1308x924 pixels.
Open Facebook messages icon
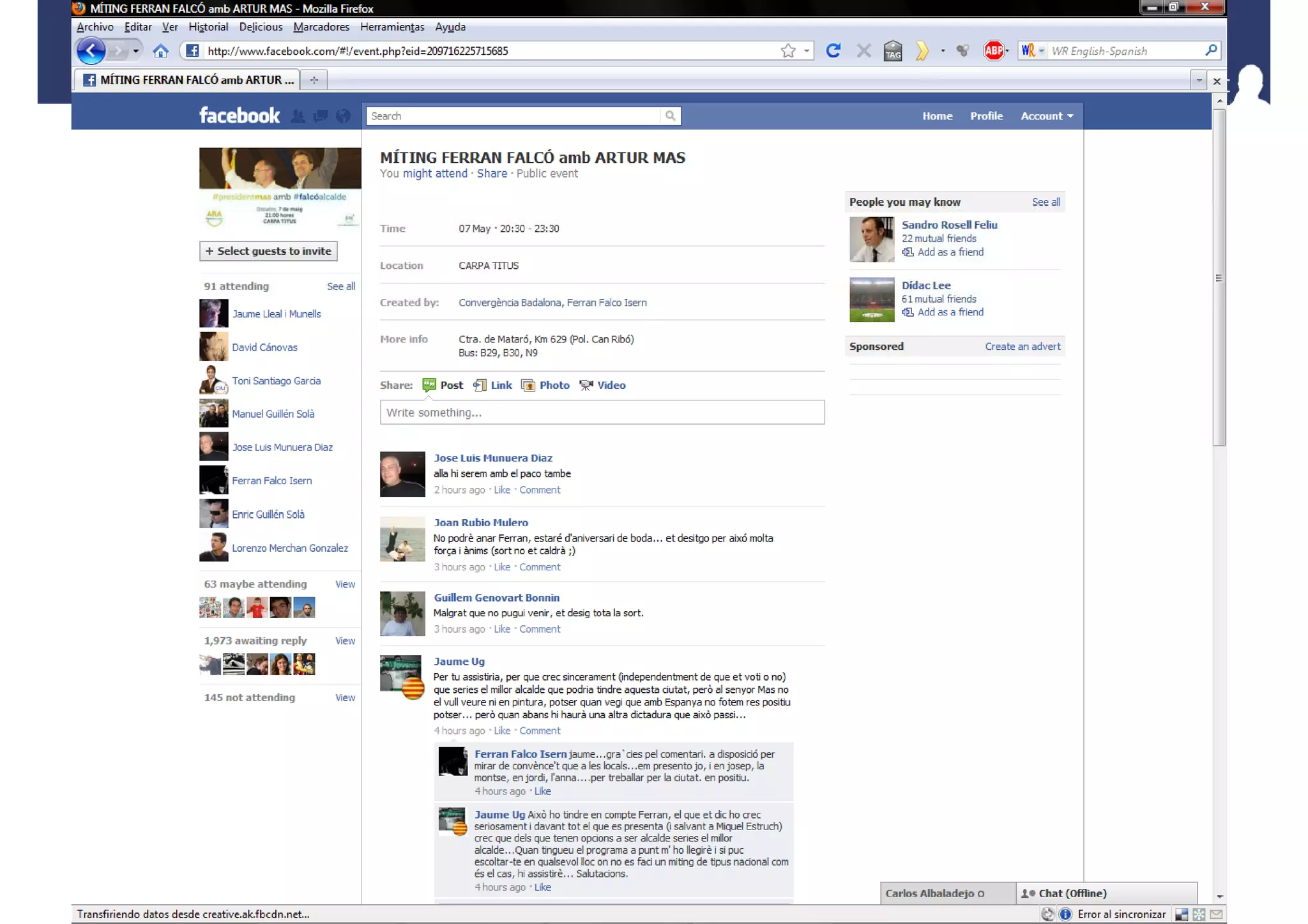tap(321, 116)
